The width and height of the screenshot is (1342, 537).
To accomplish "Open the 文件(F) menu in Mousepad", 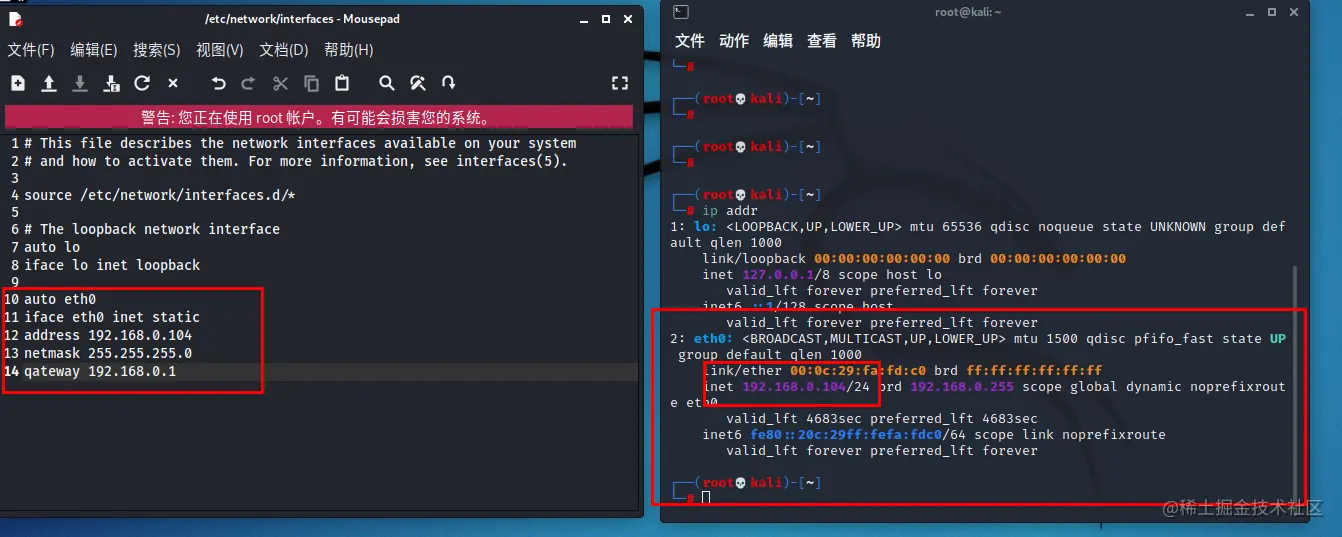I will pyautogui.click(x=31, y=50).
